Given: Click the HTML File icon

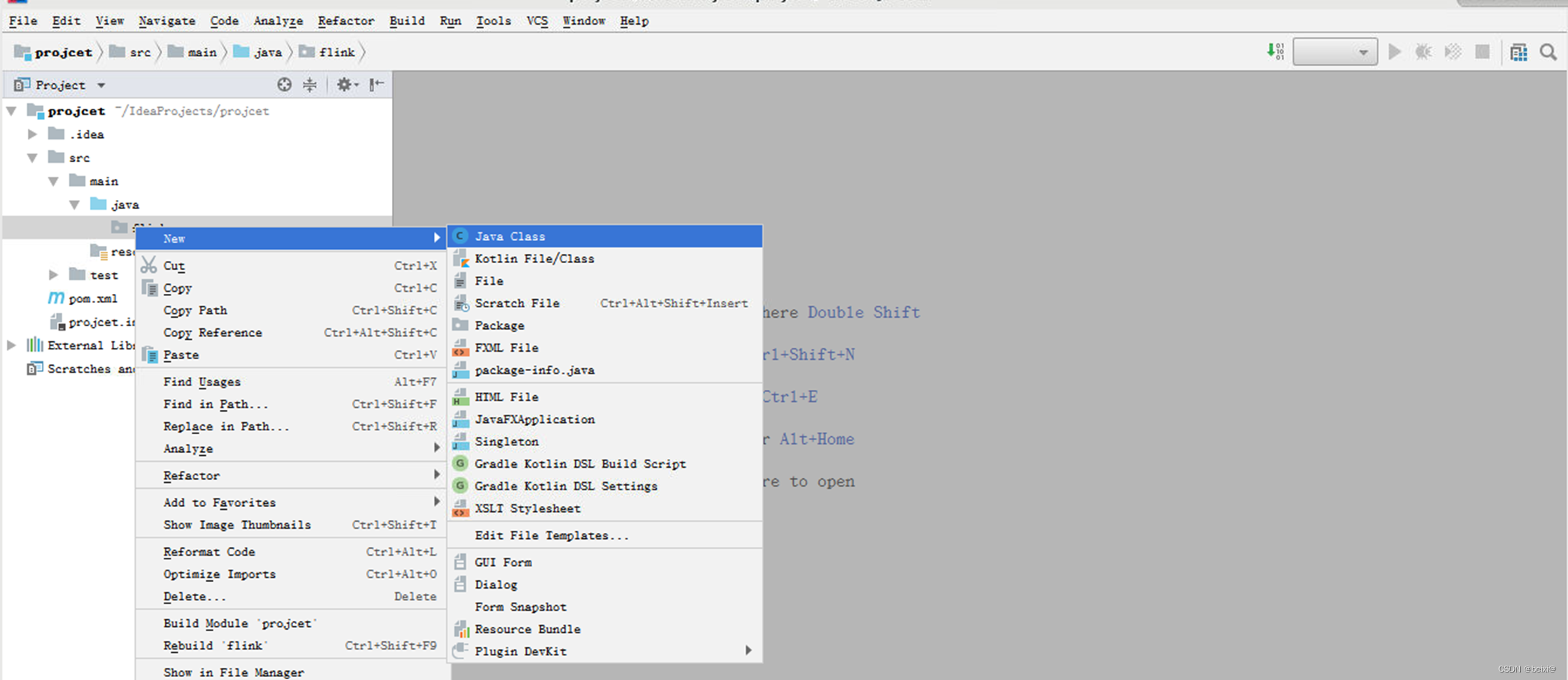Looking at the screenshot, I should pos(460,397).
